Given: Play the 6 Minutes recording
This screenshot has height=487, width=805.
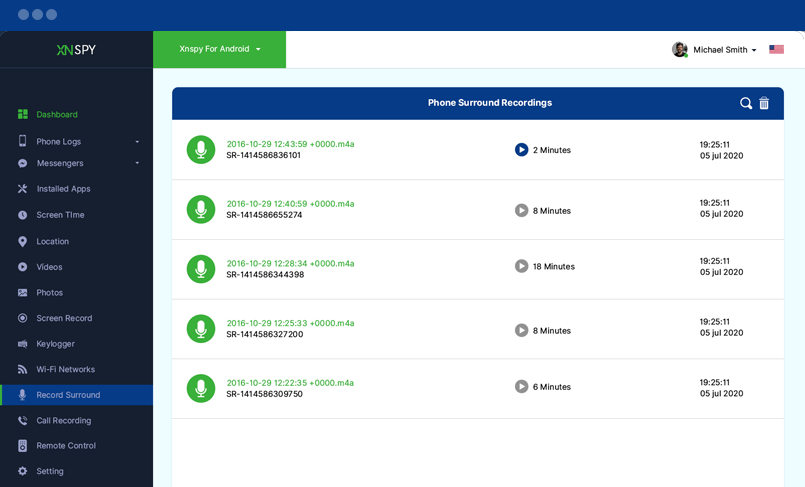Looking at the screenshot, I should pos(521,386).
